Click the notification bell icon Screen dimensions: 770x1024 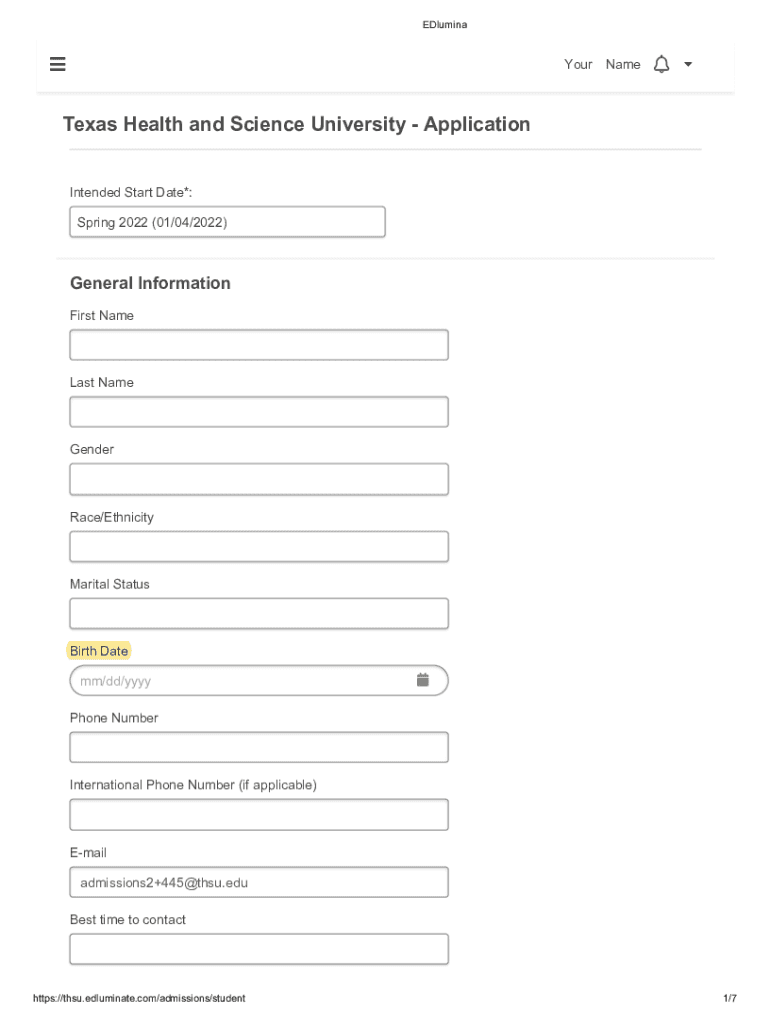(x=661, y=64)
